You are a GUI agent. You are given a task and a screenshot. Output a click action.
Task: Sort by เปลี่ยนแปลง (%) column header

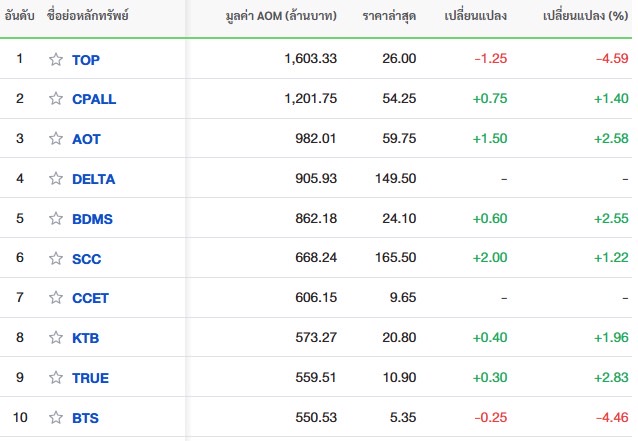pos(586,16)
